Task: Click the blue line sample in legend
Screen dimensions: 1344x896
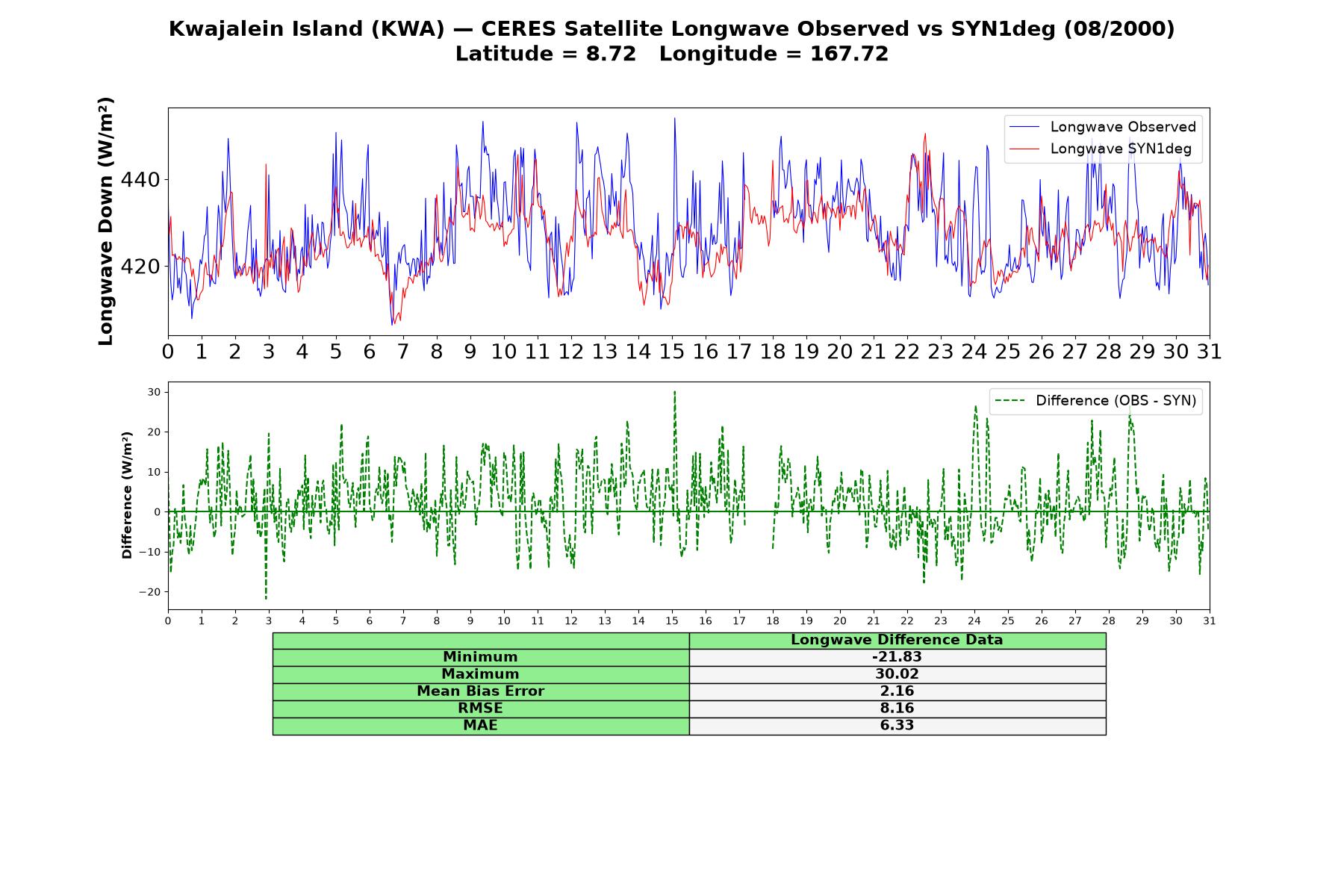Action: coord(1024,127)
